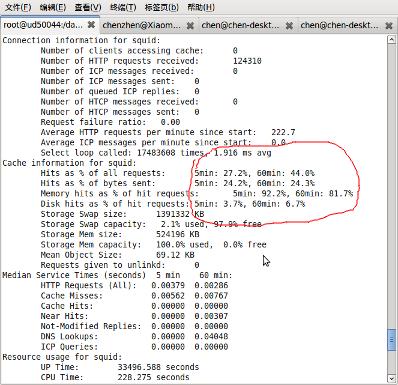Open the 终端(T) menu

[123, 7]
